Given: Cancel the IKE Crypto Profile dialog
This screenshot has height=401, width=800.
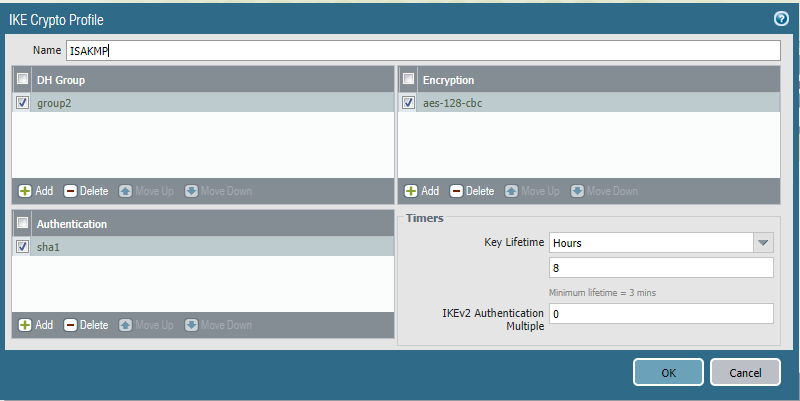Looking at the screenshot, I should [745, 372].
